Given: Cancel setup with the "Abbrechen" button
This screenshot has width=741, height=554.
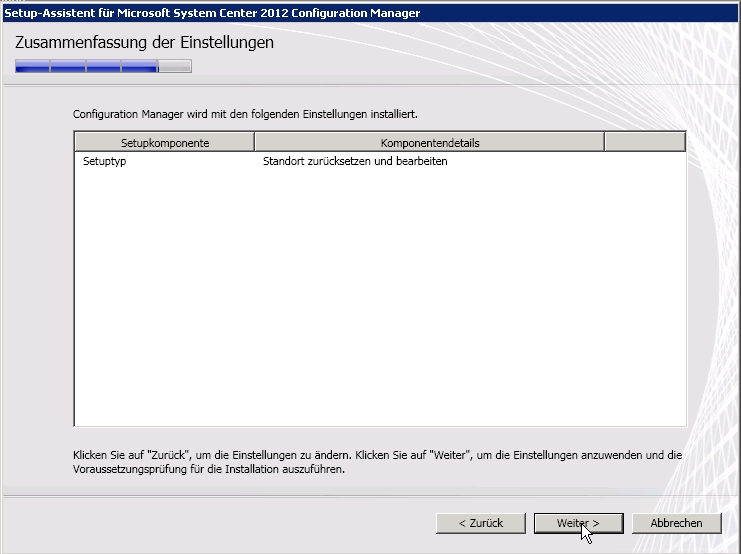Looking at the screenshot, I should 676,523.
